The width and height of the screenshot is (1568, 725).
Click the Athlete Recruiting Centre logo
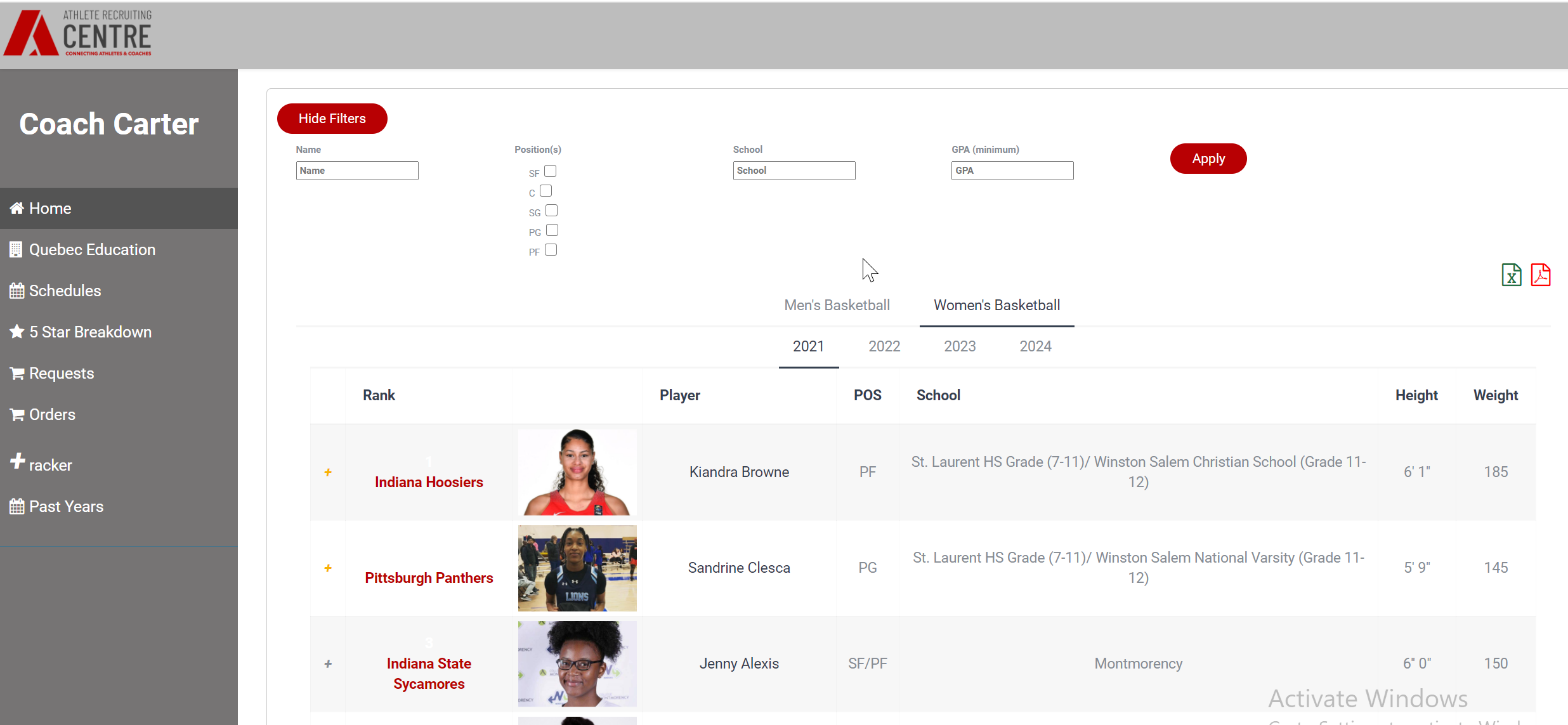tap(78, 34)
